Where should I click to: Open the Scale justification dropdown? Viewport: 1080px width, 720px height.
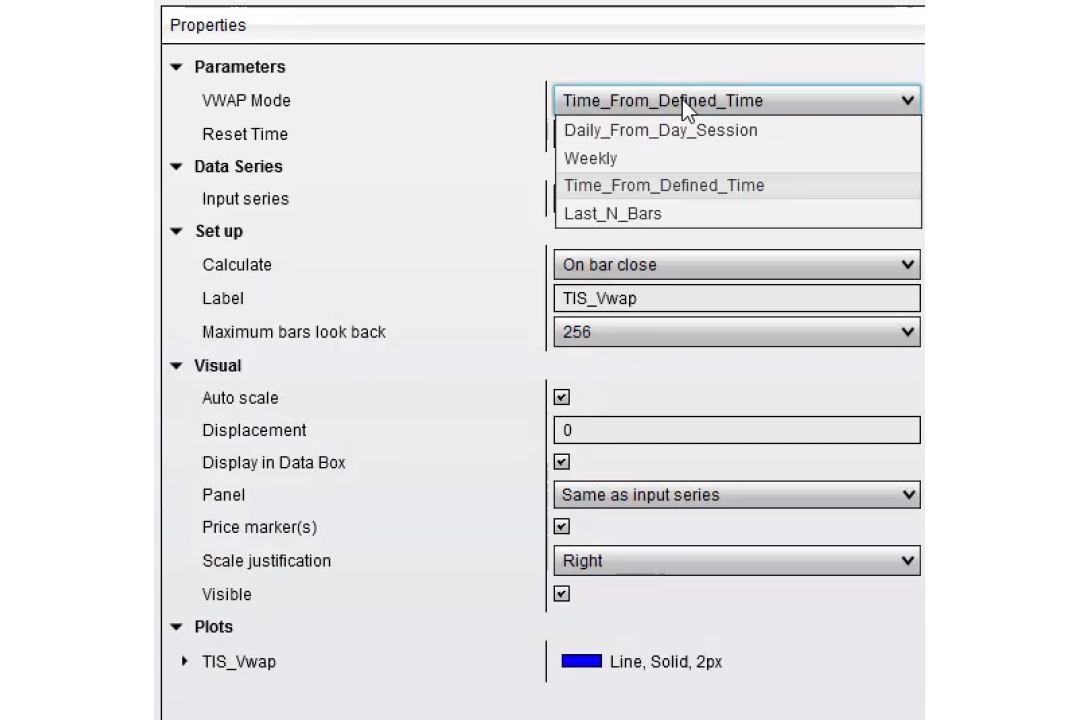pyautogui.click(x=737, y=561)
